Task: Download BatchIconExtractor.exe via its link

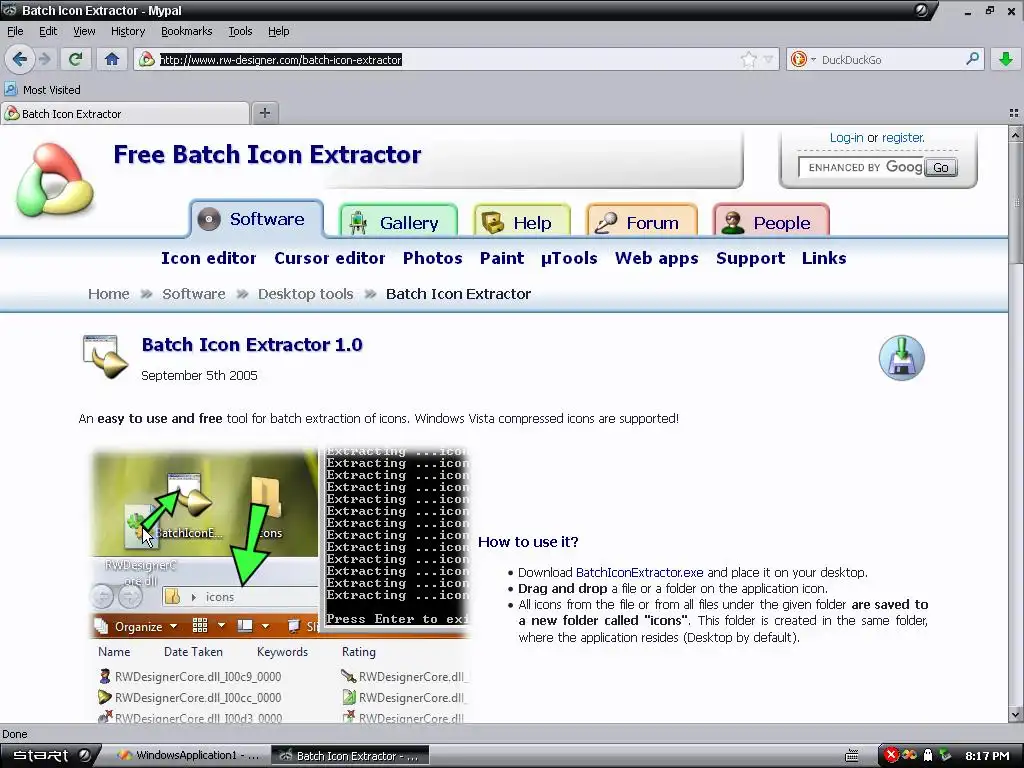Action: (x=639, y=573)
